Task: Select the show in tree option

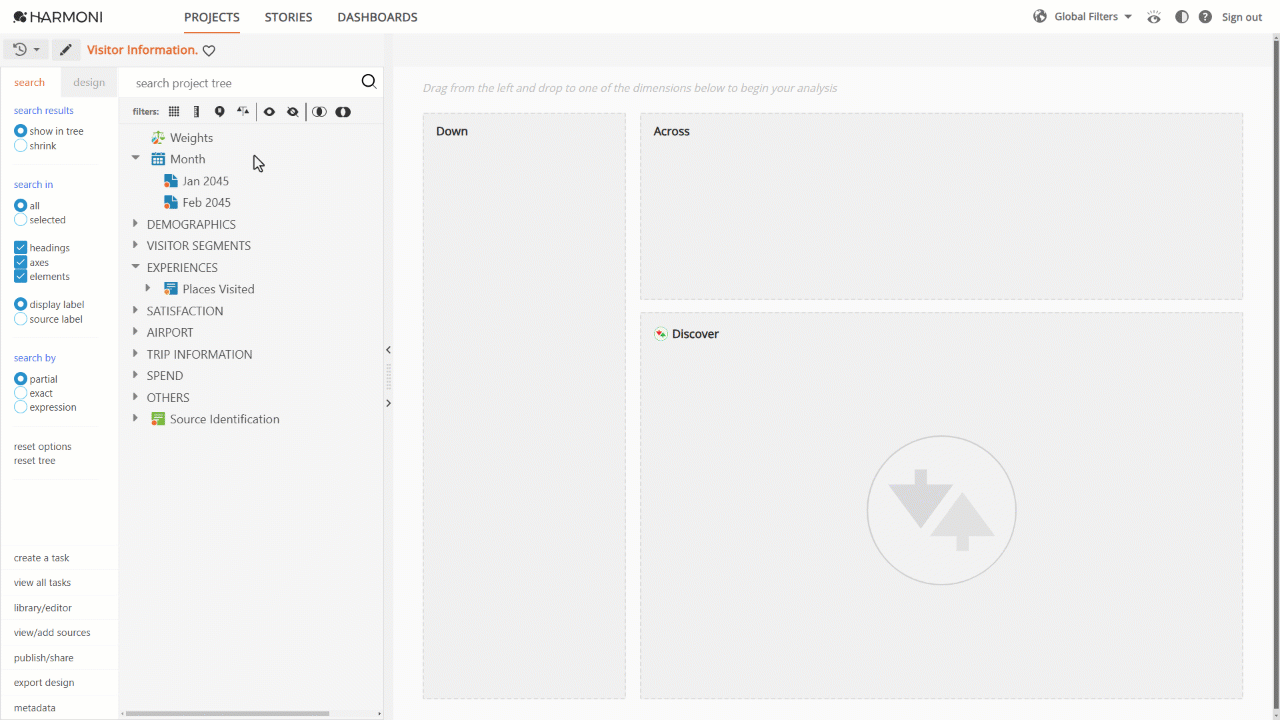Action: click(20, 131)
